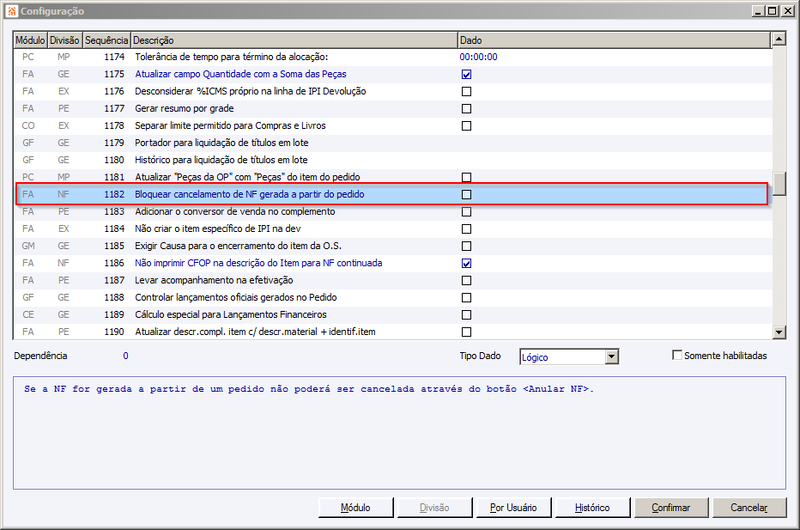
Task: Click the Divisão button
Action: [435, 508]
